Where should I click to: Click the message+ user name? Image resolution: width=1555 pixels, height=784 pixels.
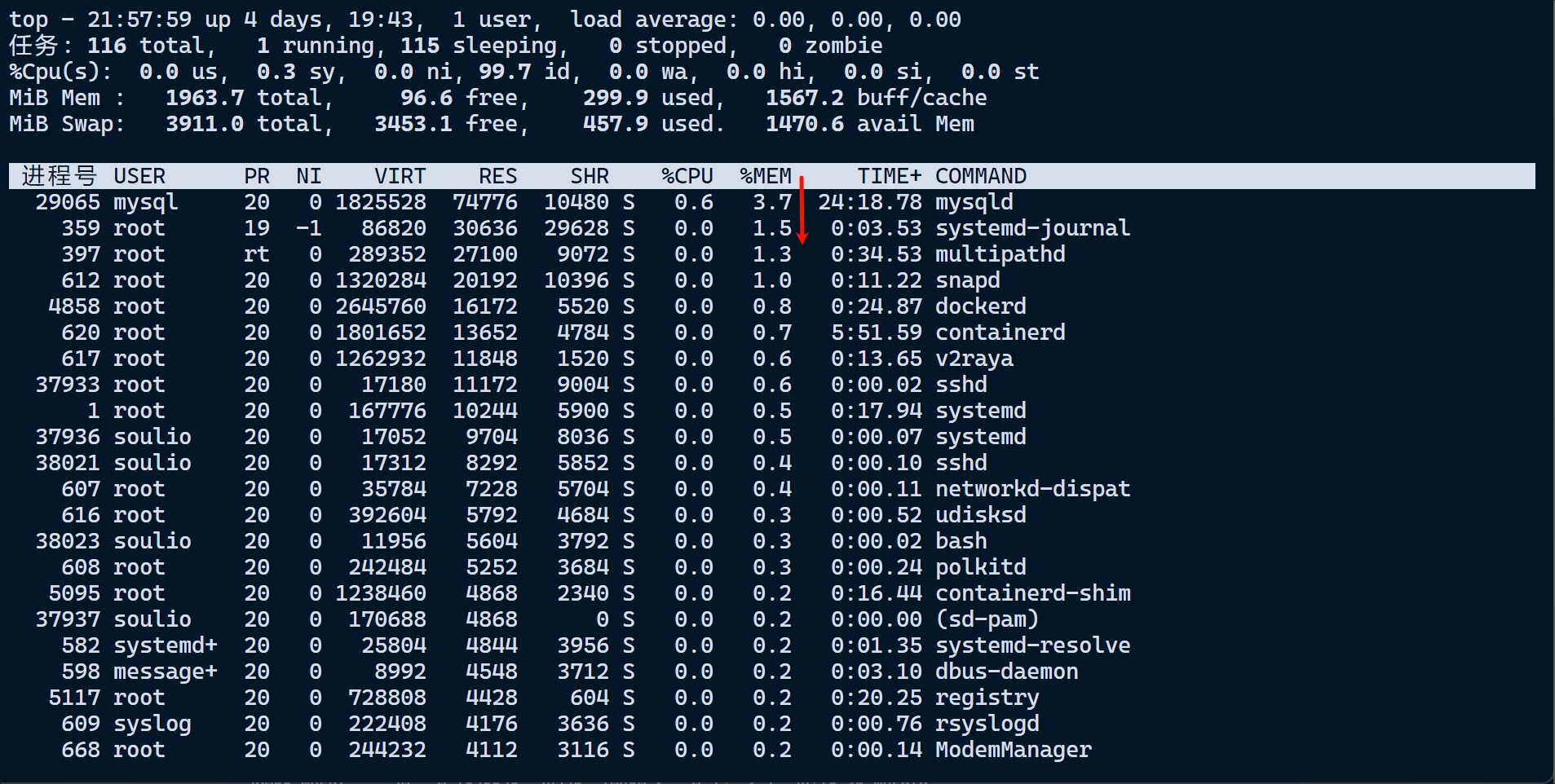click(x=165, y=672)
